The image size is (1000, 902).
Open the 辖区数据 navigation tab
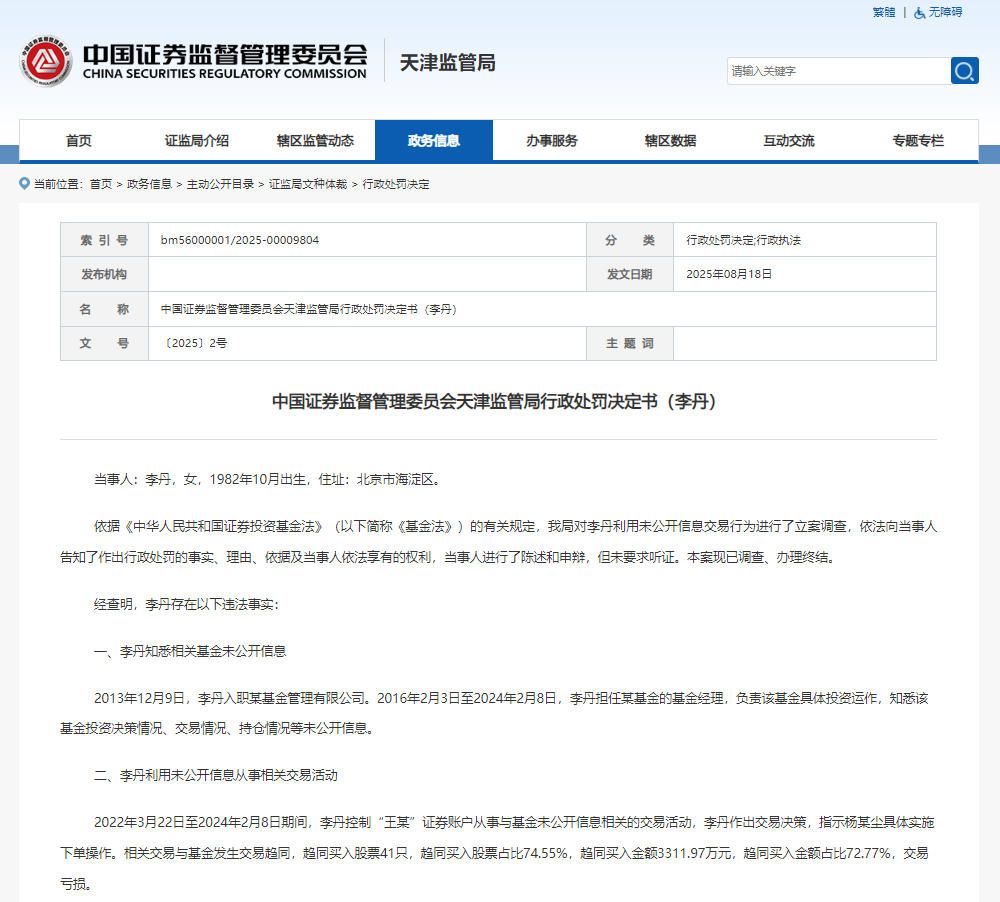pos(670,141)
